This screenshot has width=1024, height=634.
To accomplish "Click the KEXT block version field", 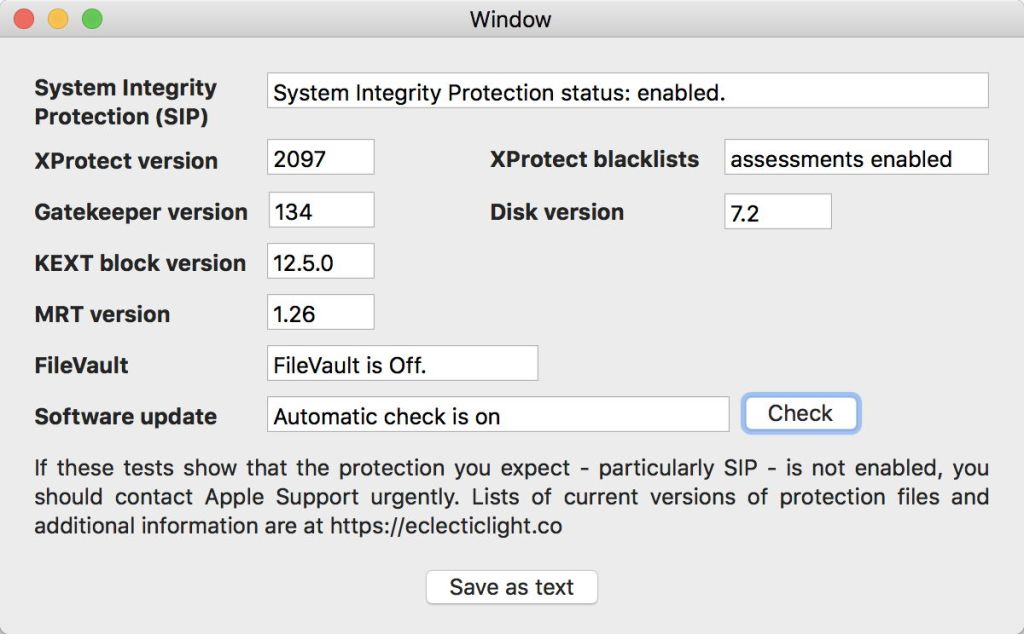I will [321, 262].
